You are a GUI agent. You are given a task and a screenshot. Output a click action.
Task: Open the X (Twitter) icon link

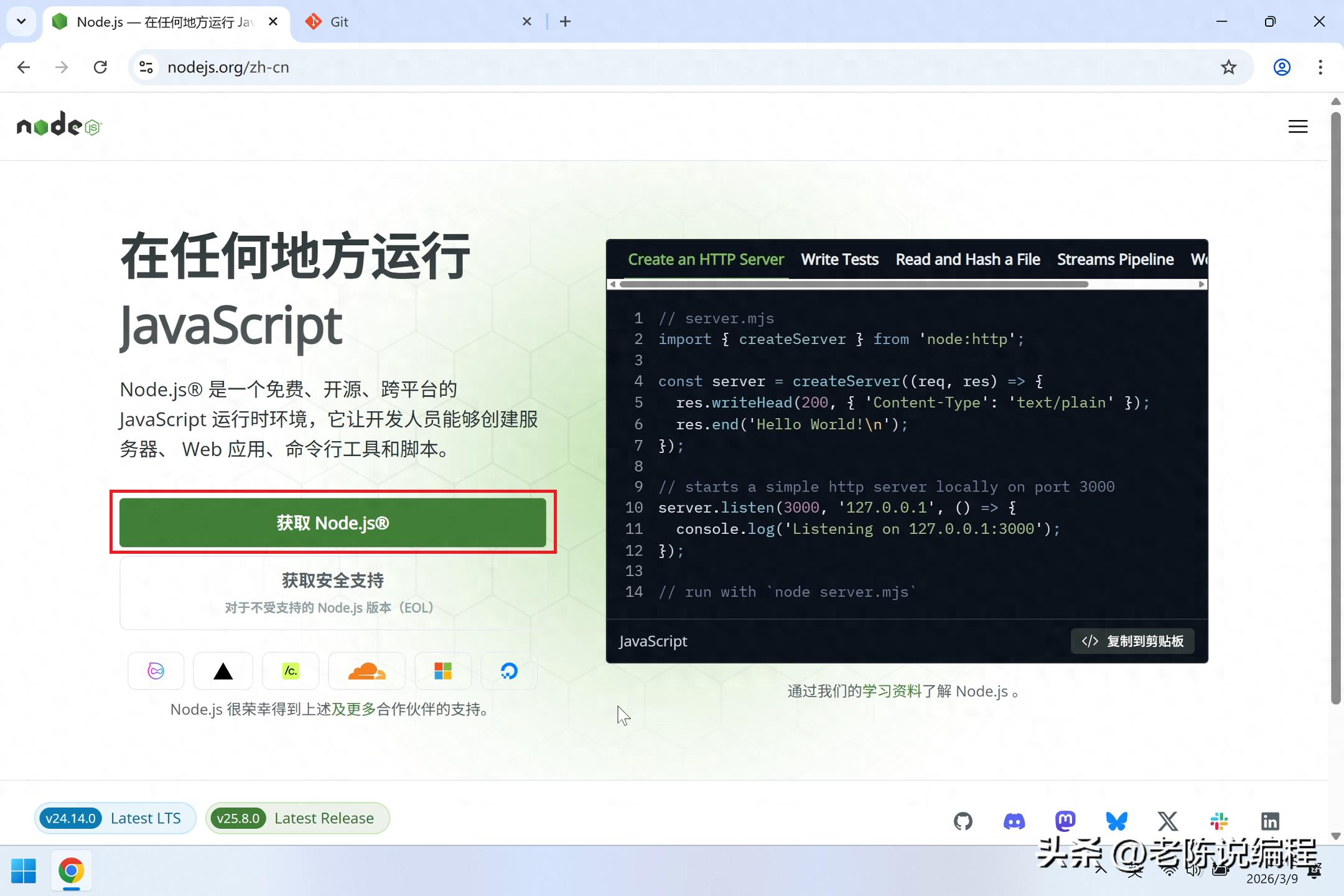point(1168,821)
